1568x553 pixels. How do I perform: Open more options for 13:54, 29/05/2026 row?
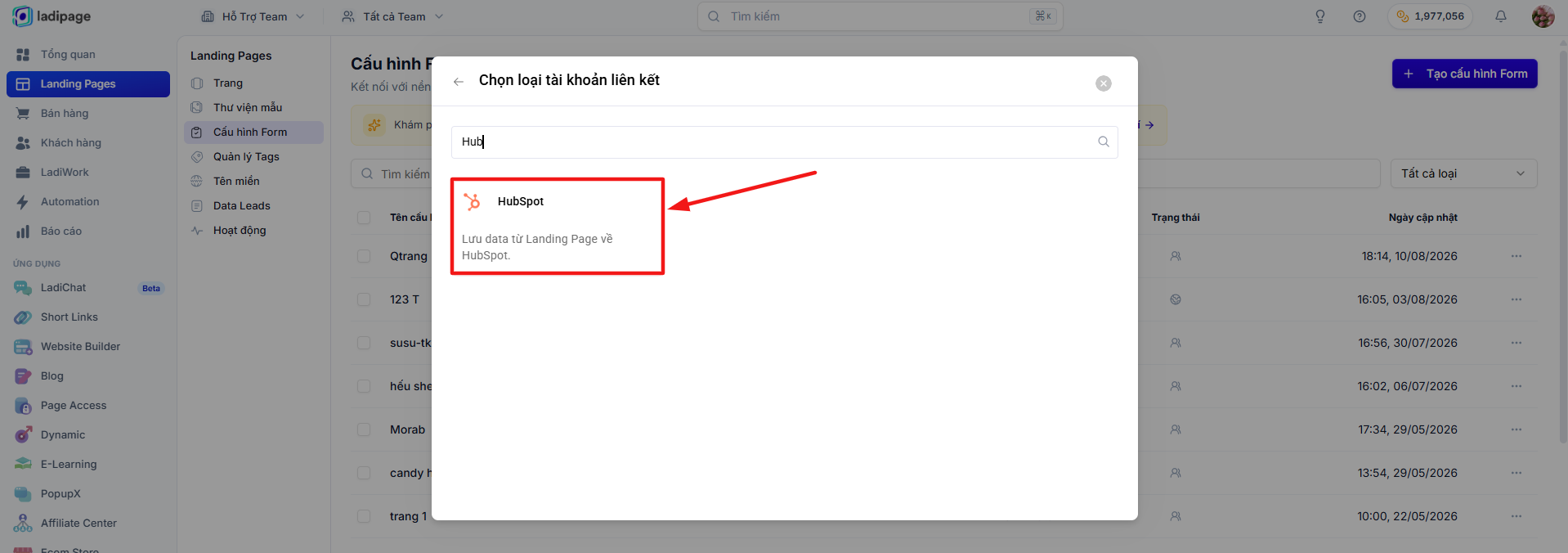[1516, 473]
